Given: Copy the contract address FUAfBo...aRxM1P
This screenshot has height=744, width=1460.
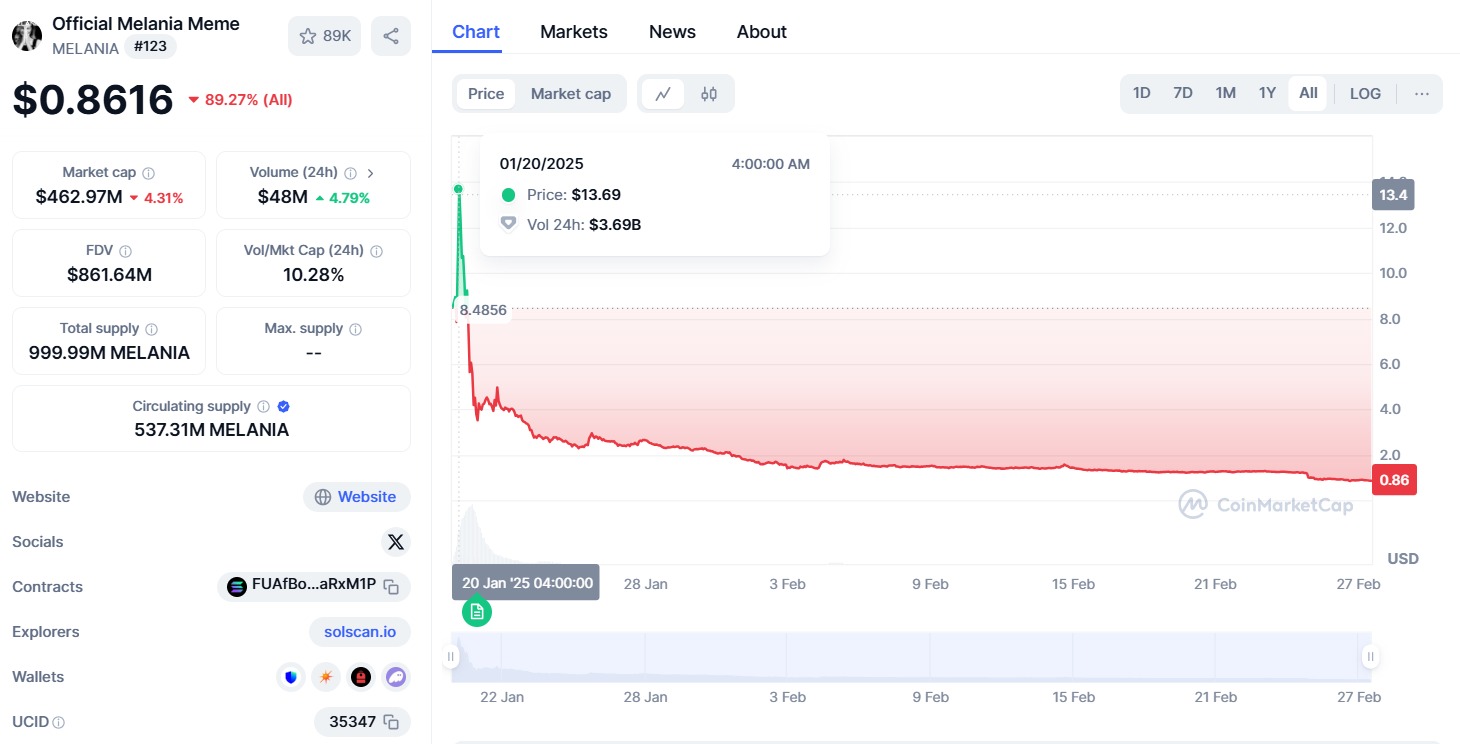Looking at the screenshot, I should [x=392, y=587].
